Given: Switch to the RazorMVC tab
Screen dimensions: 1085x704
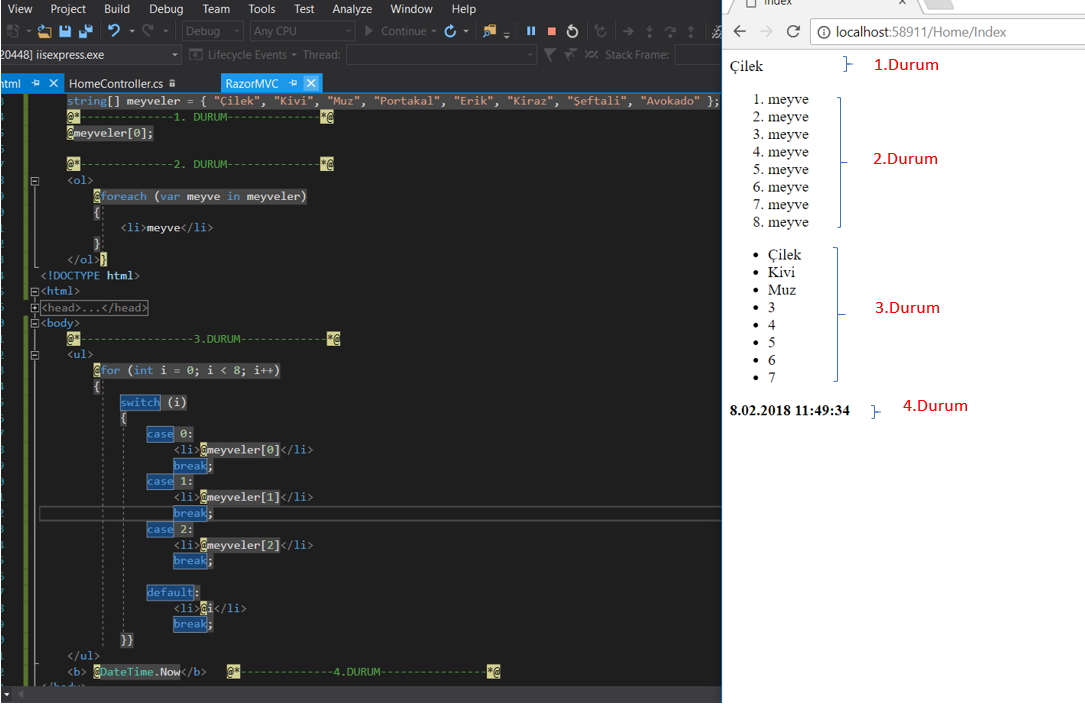Looking at the screenshot, I should click(253, 82).
